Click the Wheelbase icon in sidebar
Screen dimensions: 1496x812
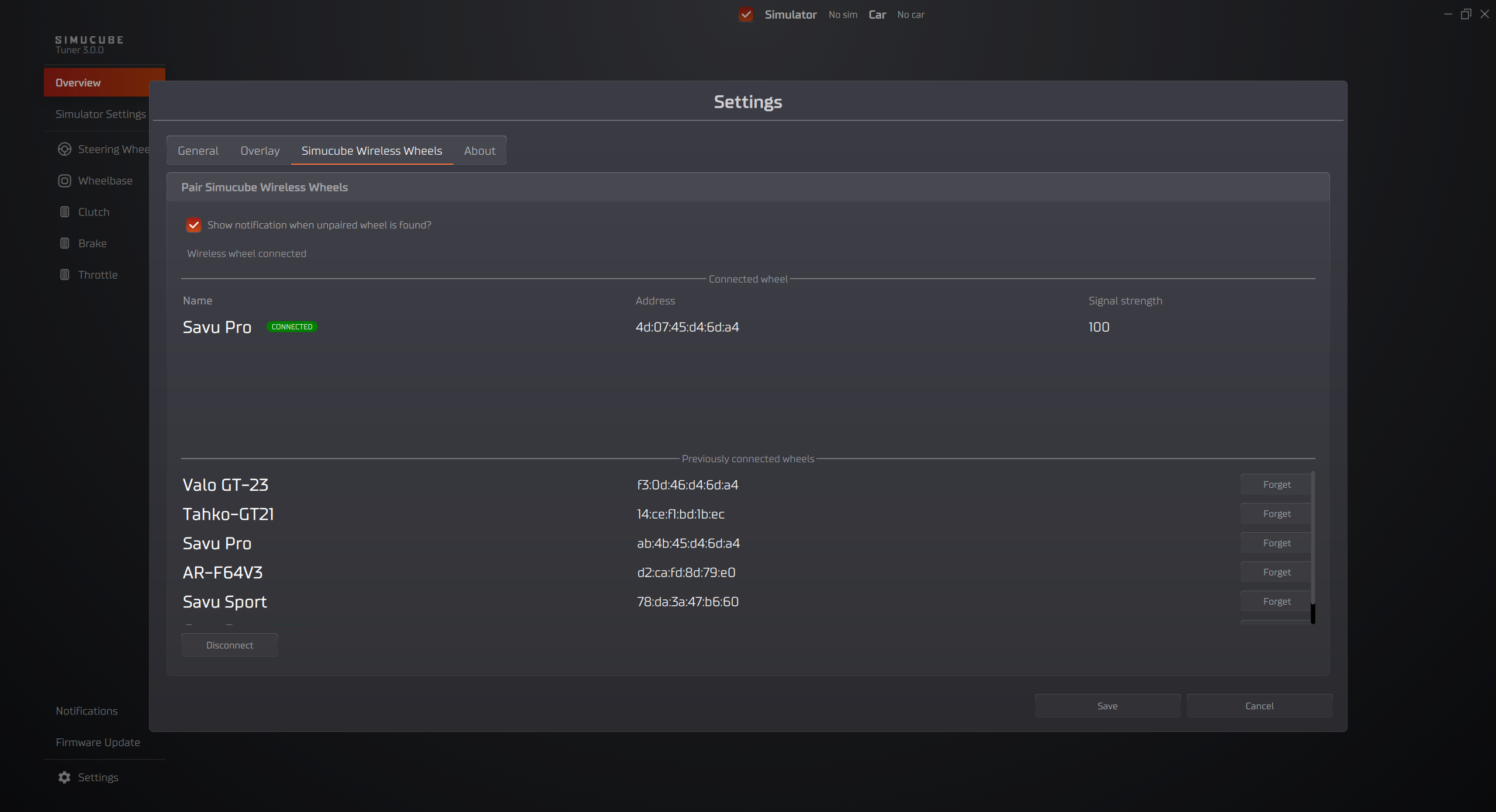64,181
